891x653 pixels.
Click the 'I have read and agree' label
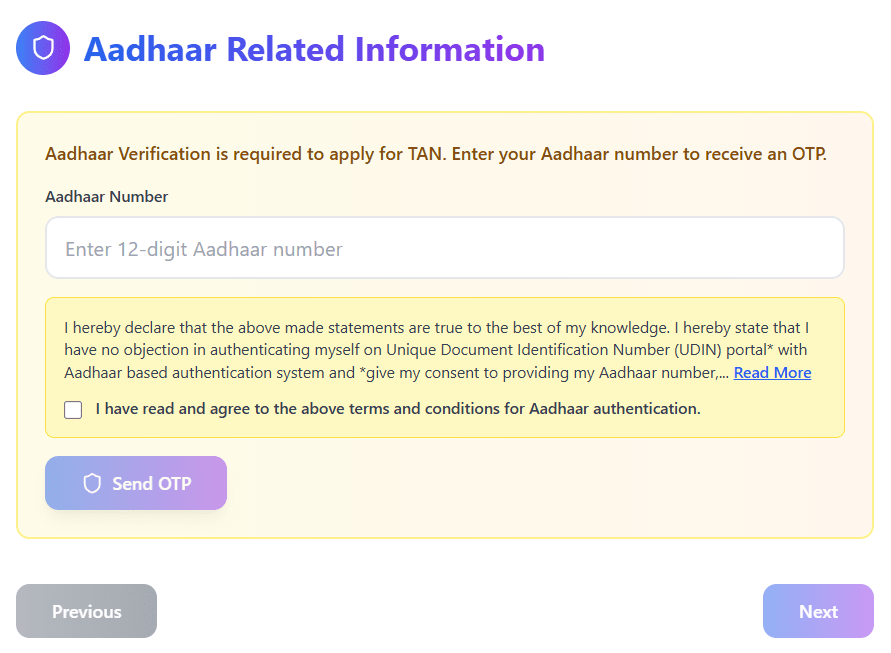tap(397, 408)
